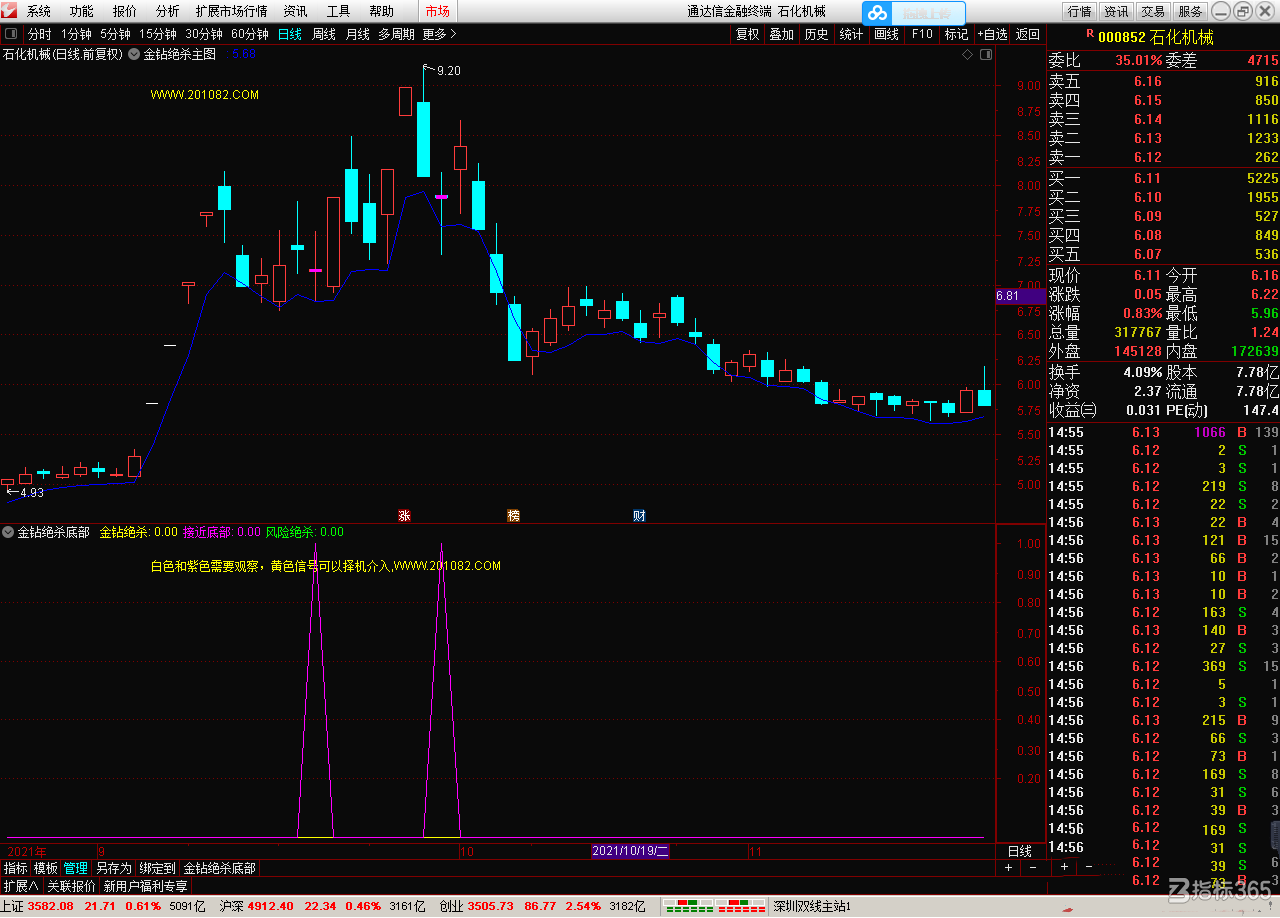The height and width of the screenshot is (918, 1280).
Task: Switch to 分时 chart period
Action: click(39, 33)
